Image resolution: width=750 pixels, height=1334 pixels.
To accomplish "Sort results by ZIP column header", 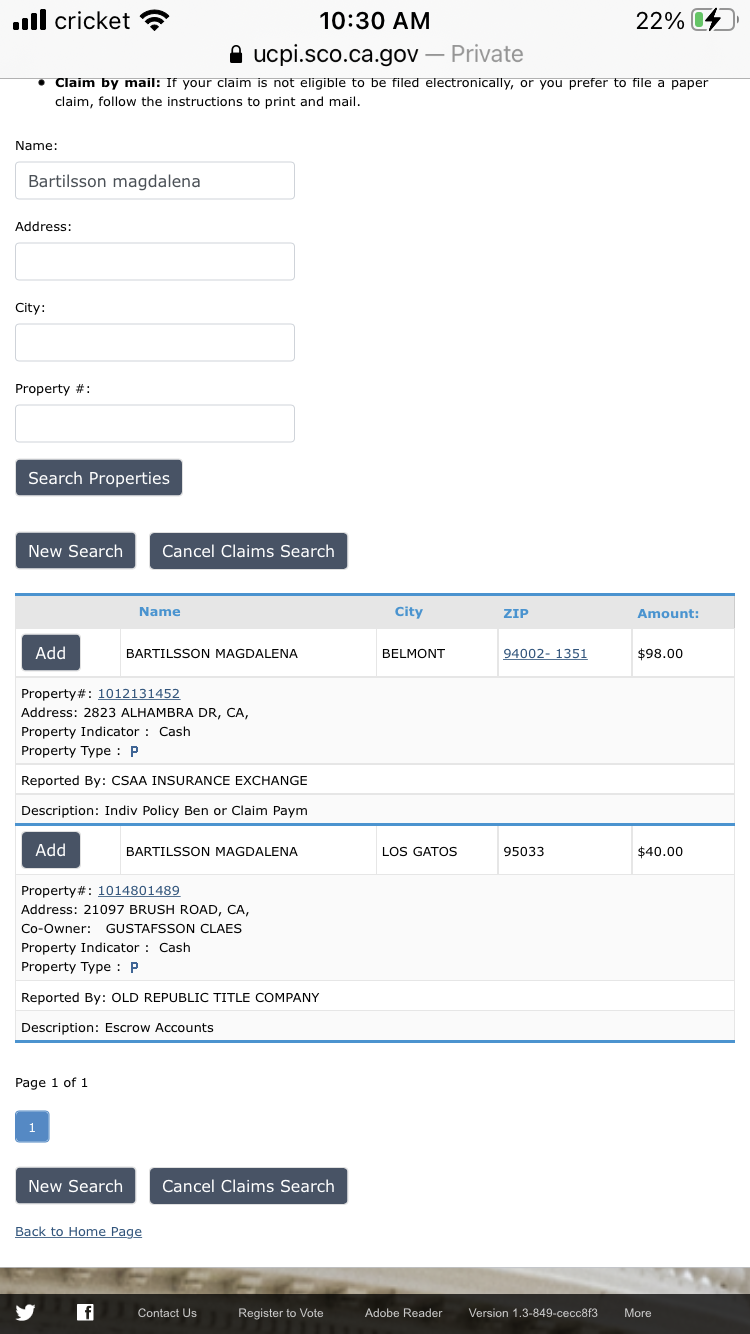I will [x=516, y=613].
